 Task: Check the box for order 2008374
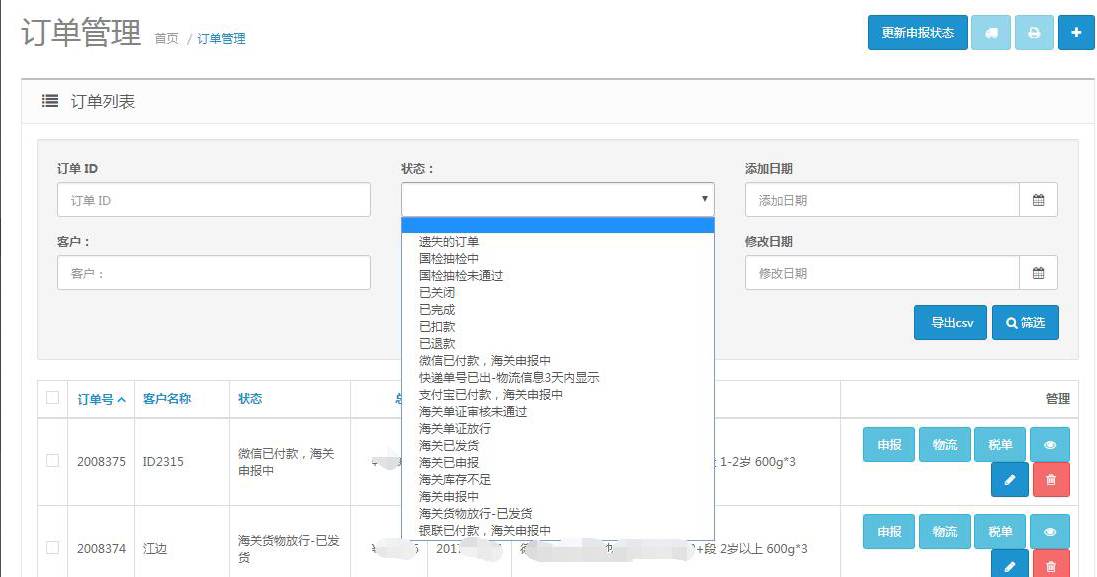[52, 548]
